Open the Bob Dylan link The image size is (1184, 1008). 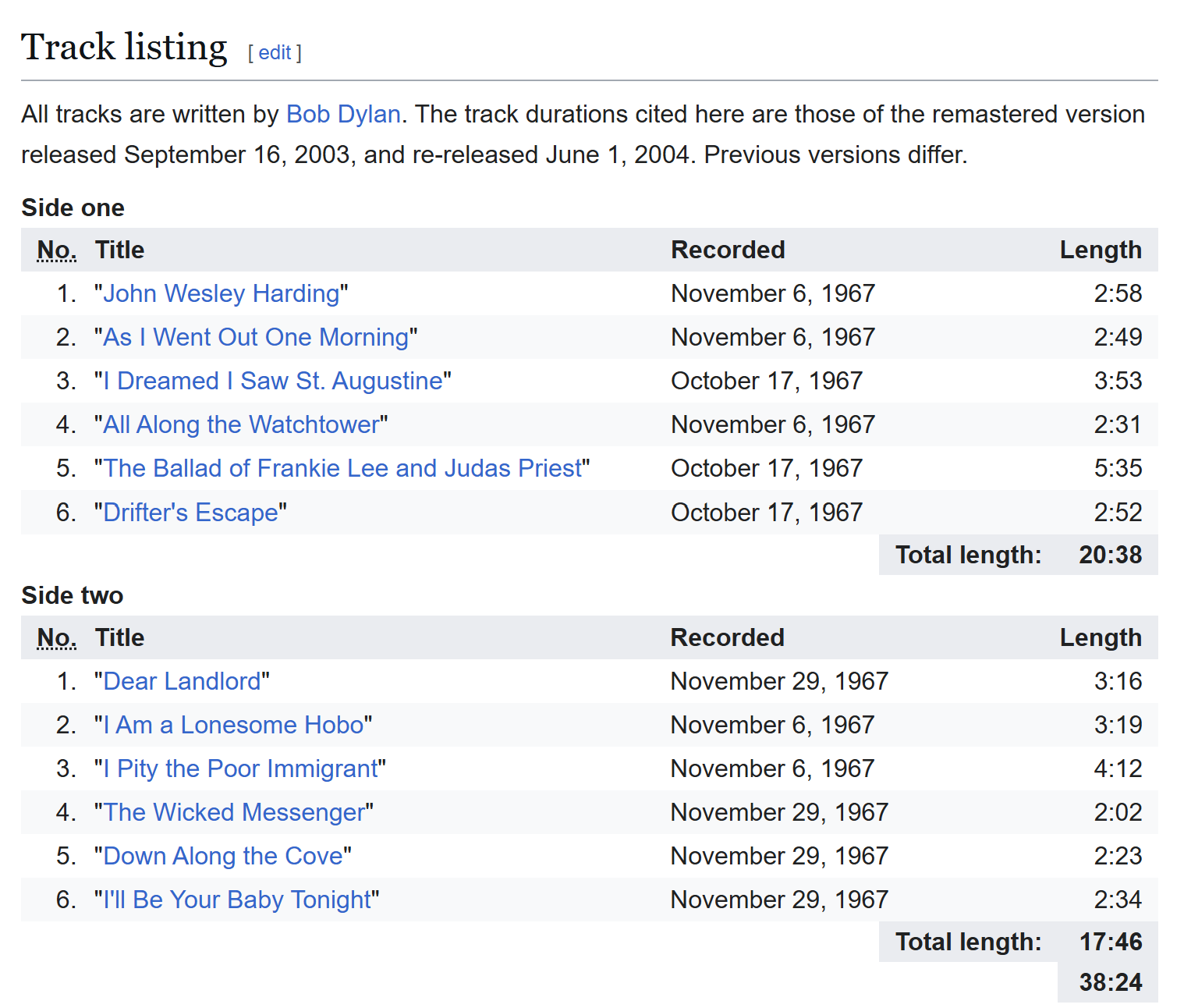pyautogui.click(x=343, y=114)
